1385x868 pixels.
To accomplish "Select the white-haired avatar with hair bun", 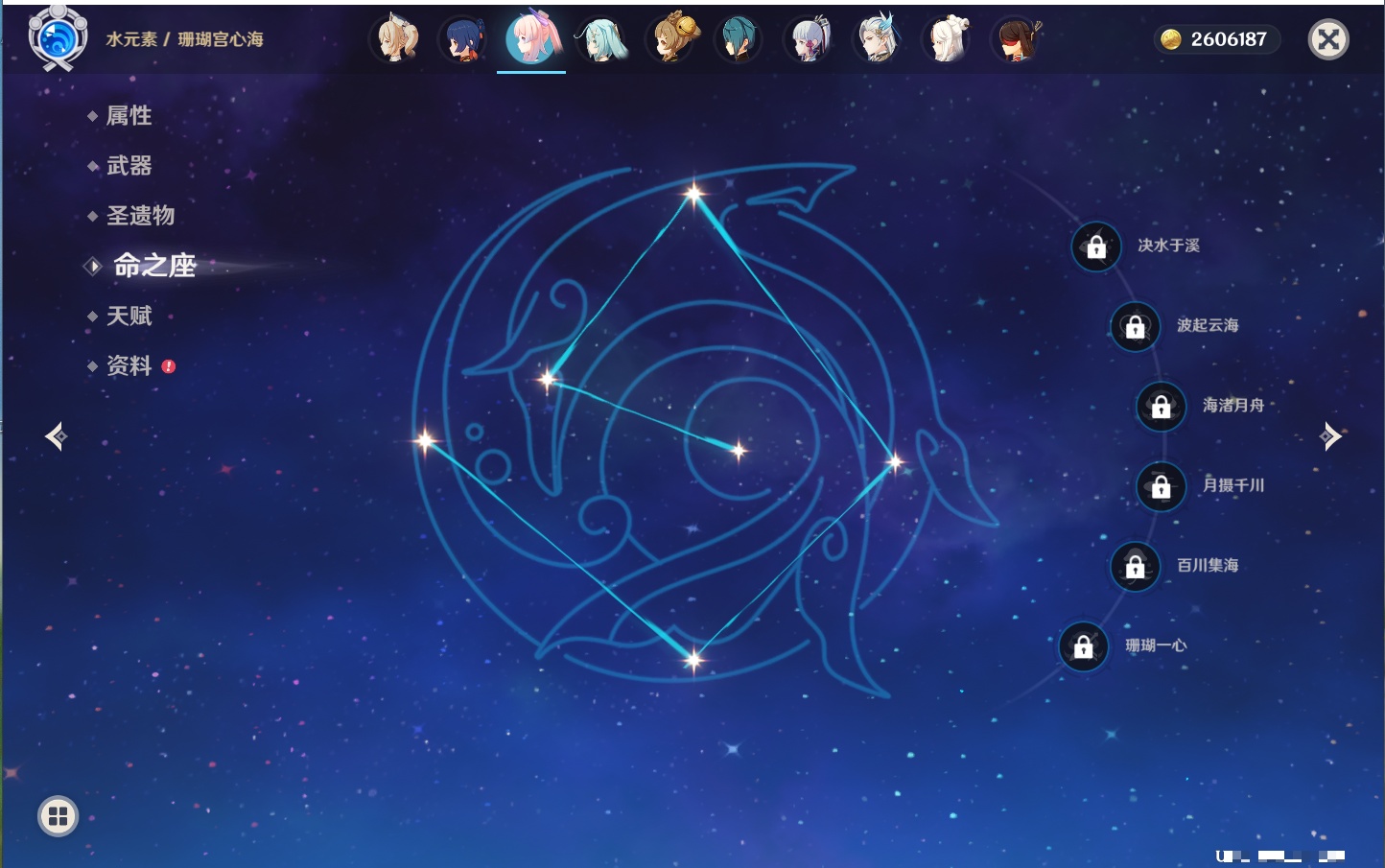I will point(947,39).
